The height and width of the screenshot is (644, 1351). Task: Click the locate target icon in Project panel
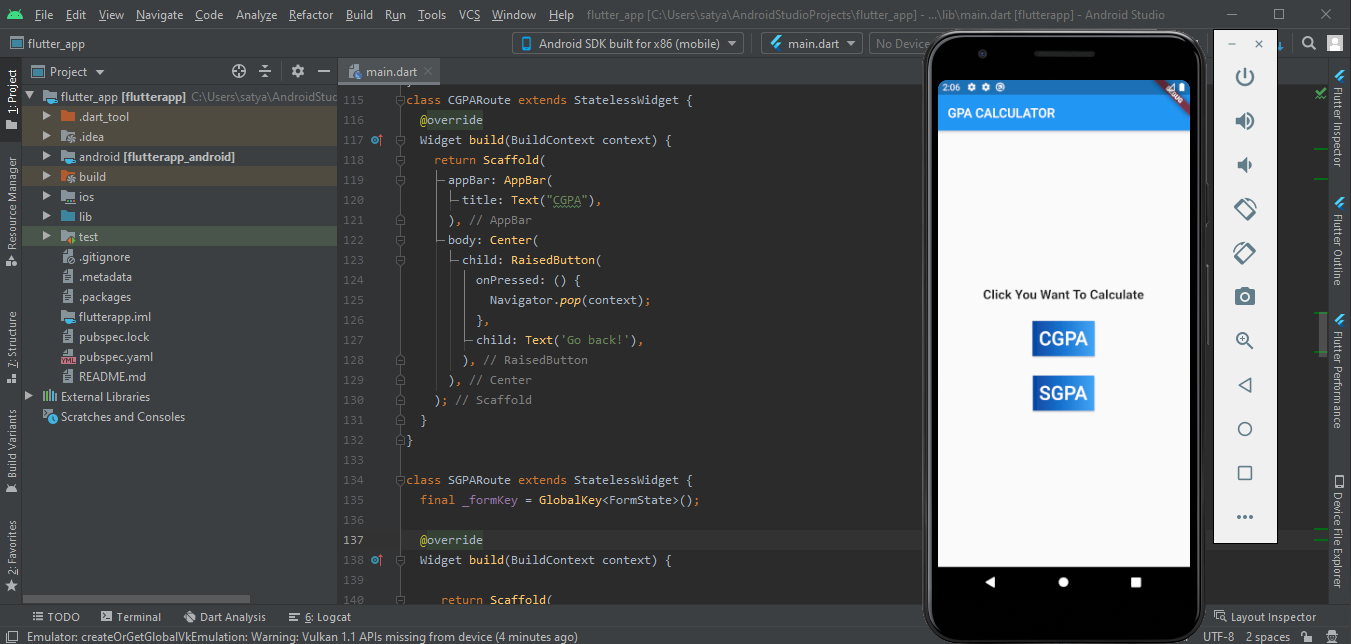pos(239,71)
